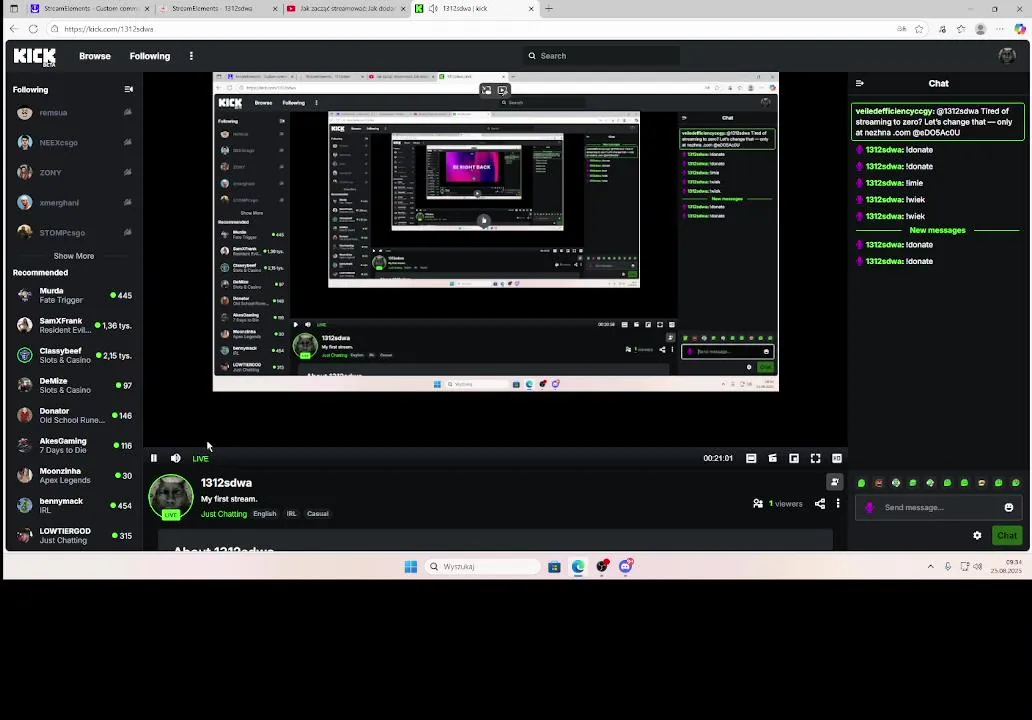Open xmerghani channel in sidebar
Viewport: 1032px width, 720px height.
coord(72,203)
